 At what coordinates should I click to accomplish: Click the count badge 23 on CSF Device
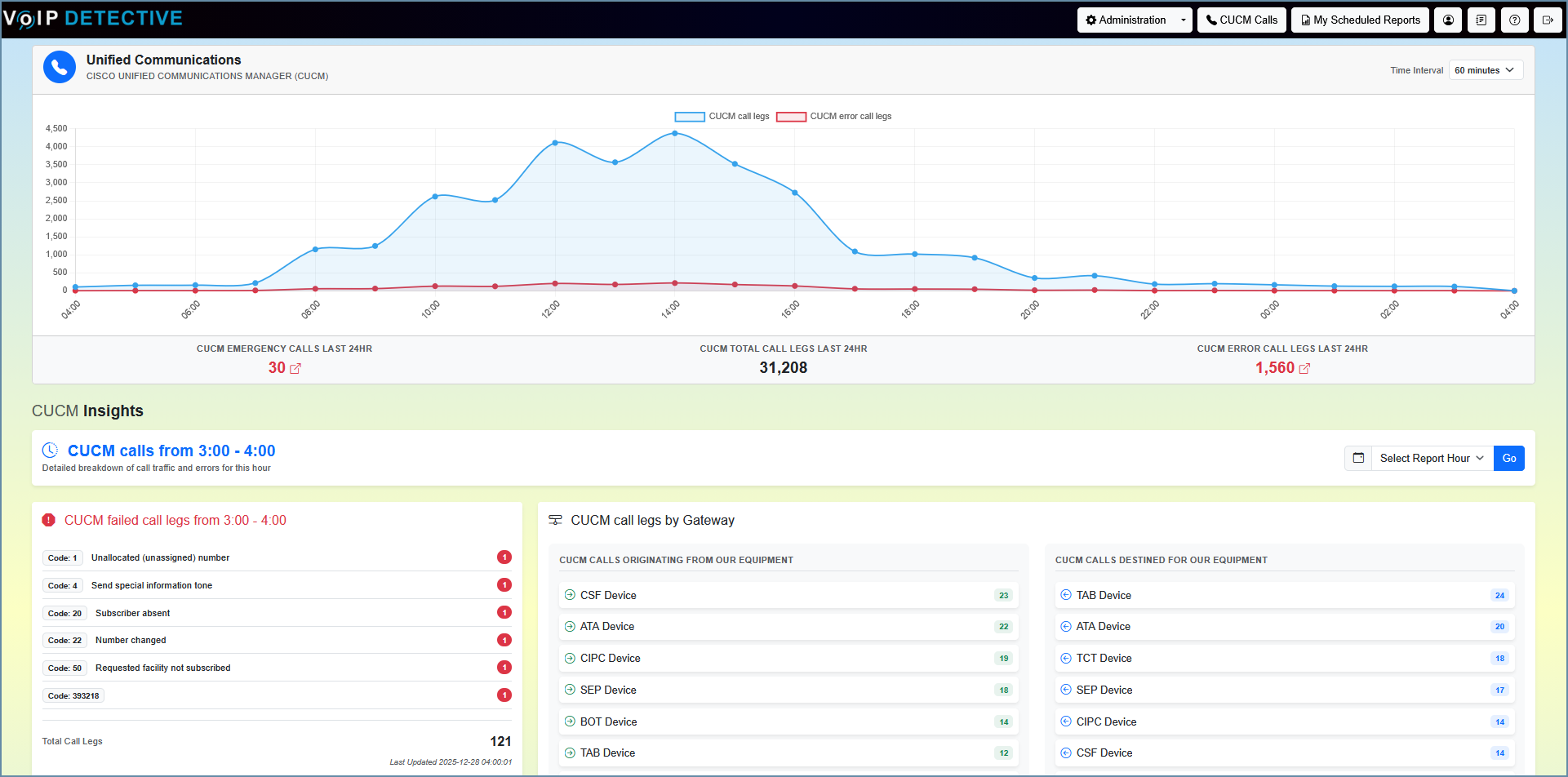pos(1004,595)
